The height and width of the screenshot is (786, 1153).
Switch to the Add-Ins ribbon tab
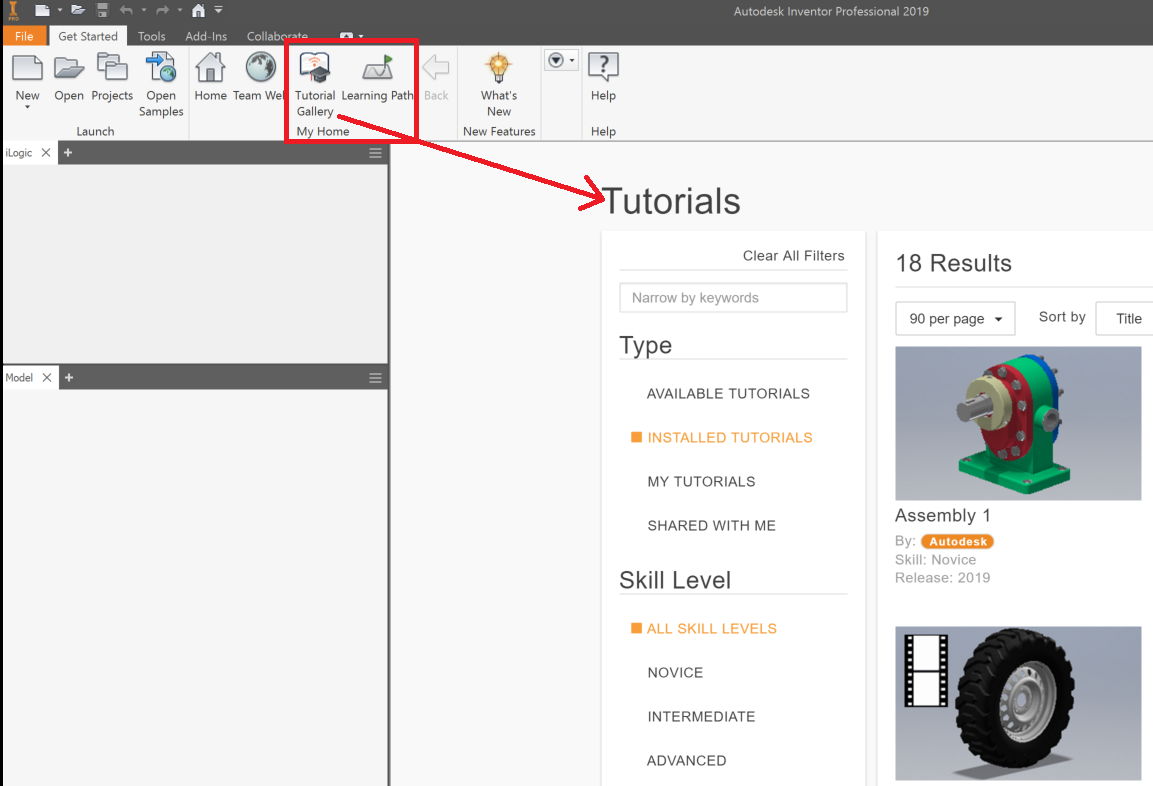(206, 36)
